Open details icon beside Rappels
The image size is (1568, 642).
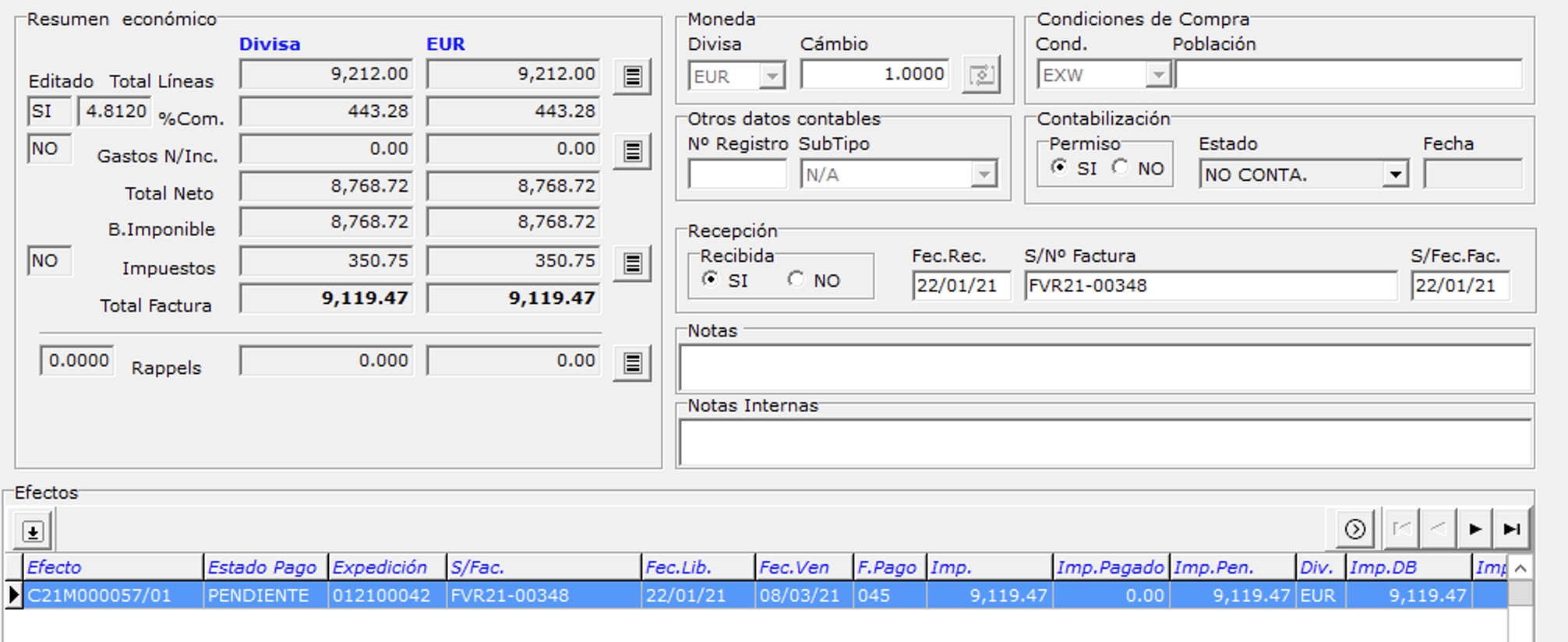tap(632, 363)
